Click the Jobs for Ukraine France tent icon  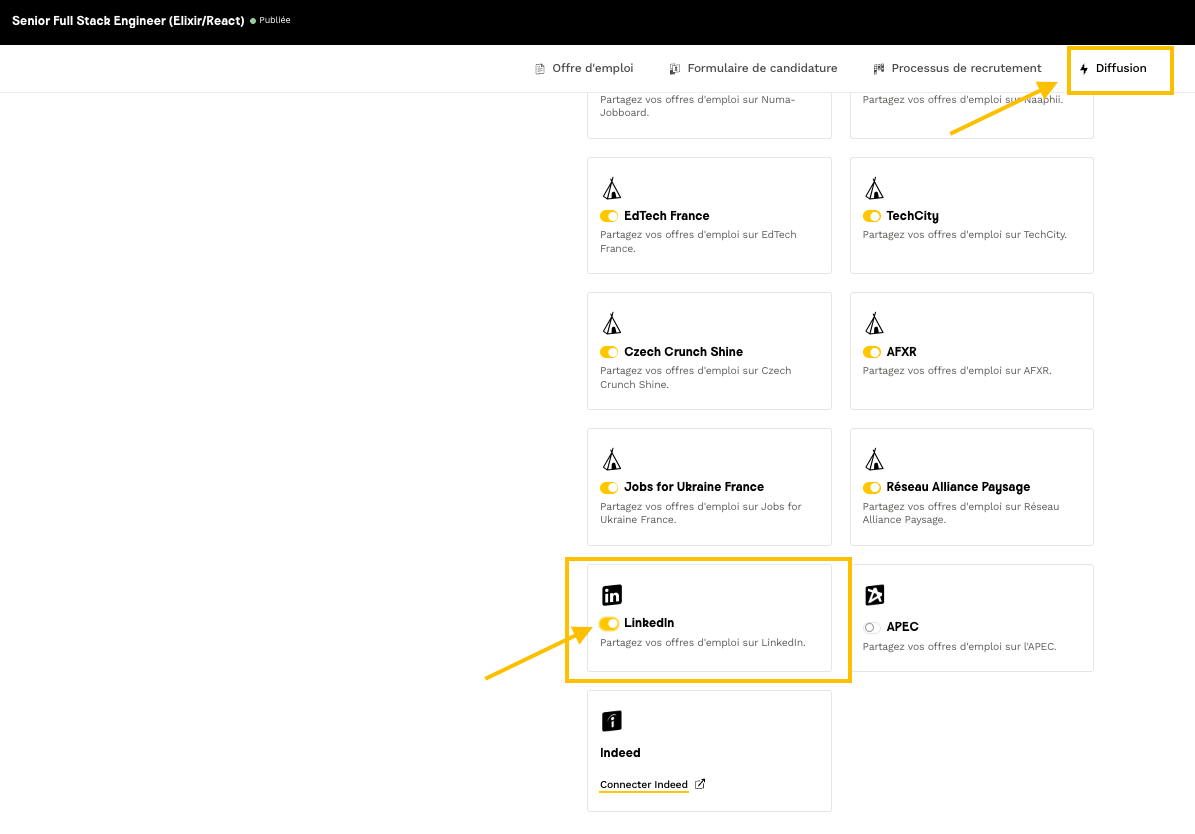pos(612,459)
